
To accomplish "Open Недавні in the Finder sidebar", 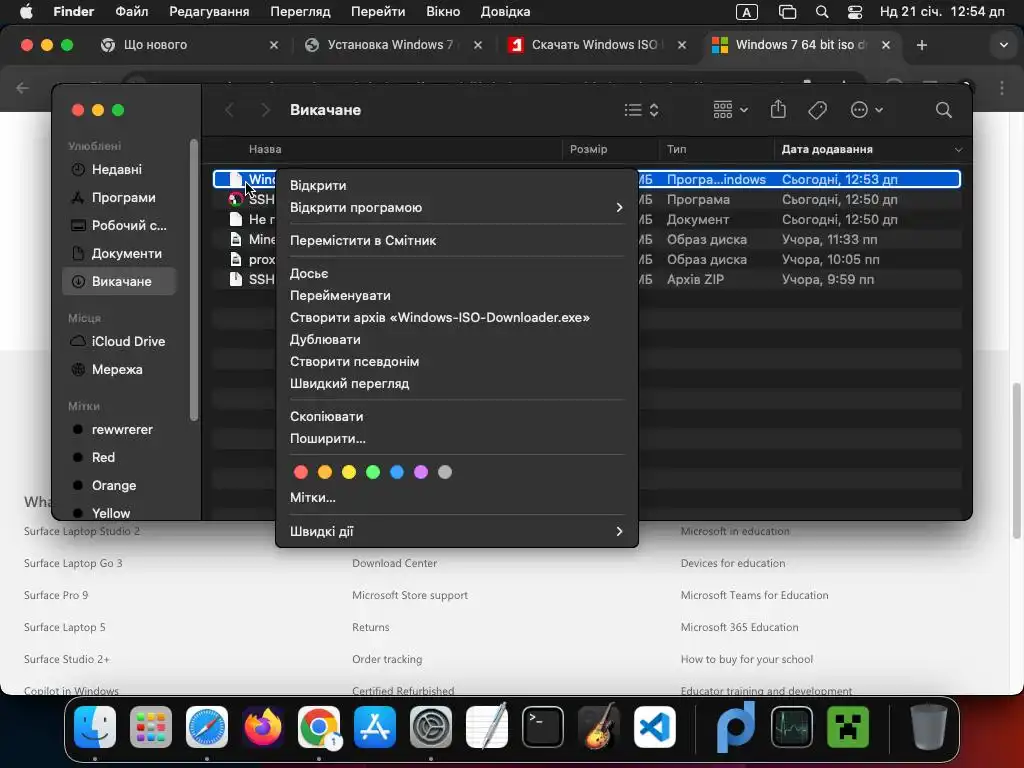I will pyautogui.click(x=119, y=170).
